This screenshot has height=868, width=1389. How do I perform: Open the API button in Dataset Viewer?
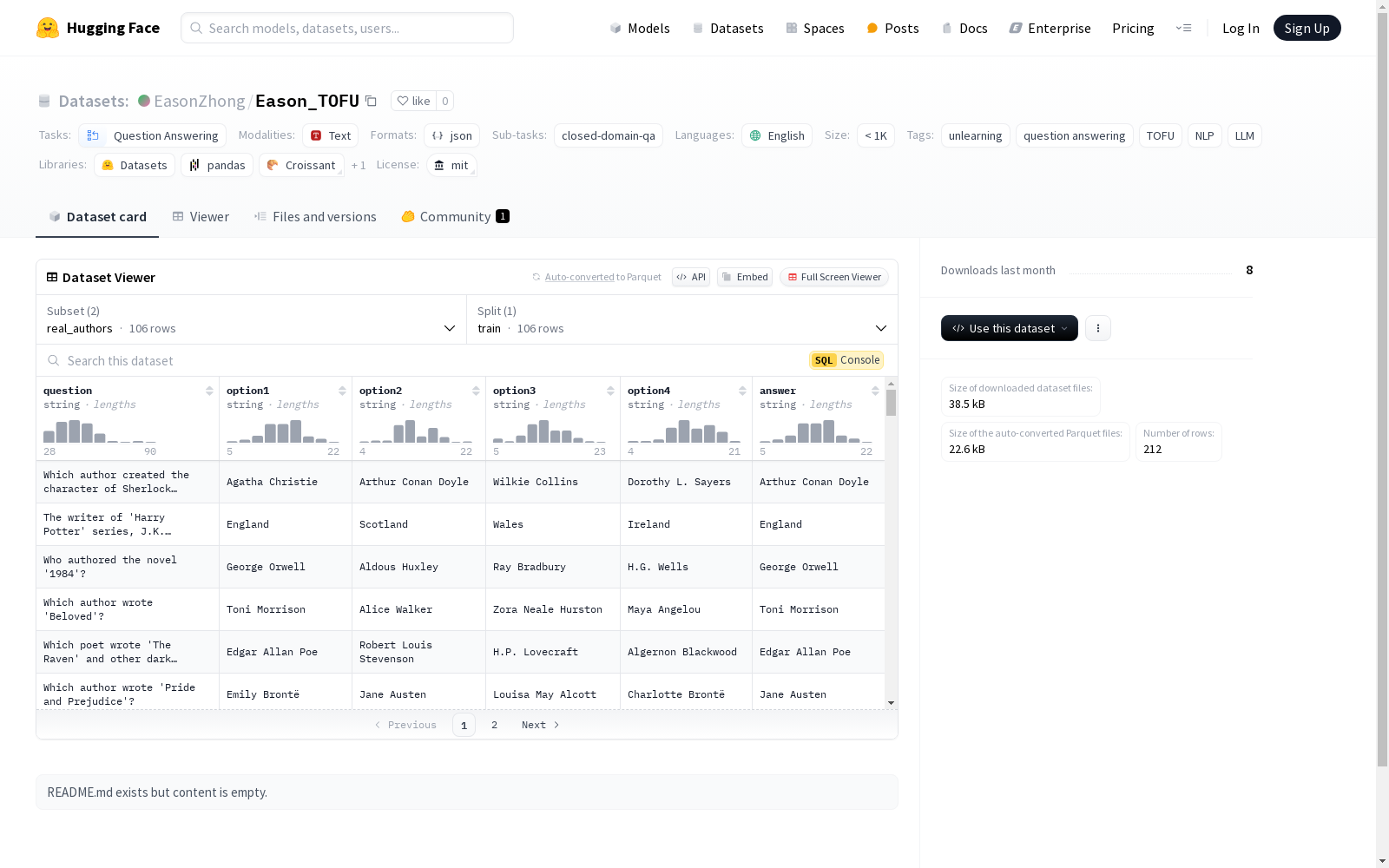point(691,277)
